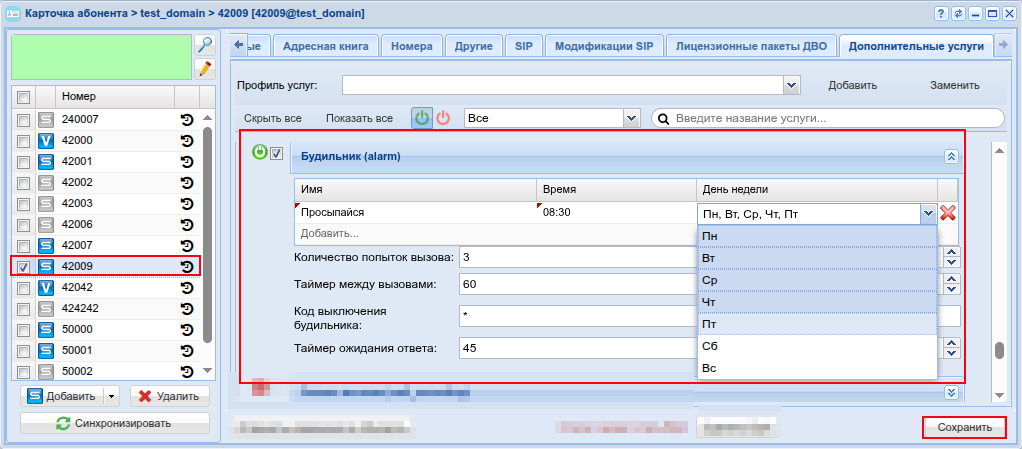Select Вс in weekday list
This screenshot has height=449, width=1022.
coord(817,368)
